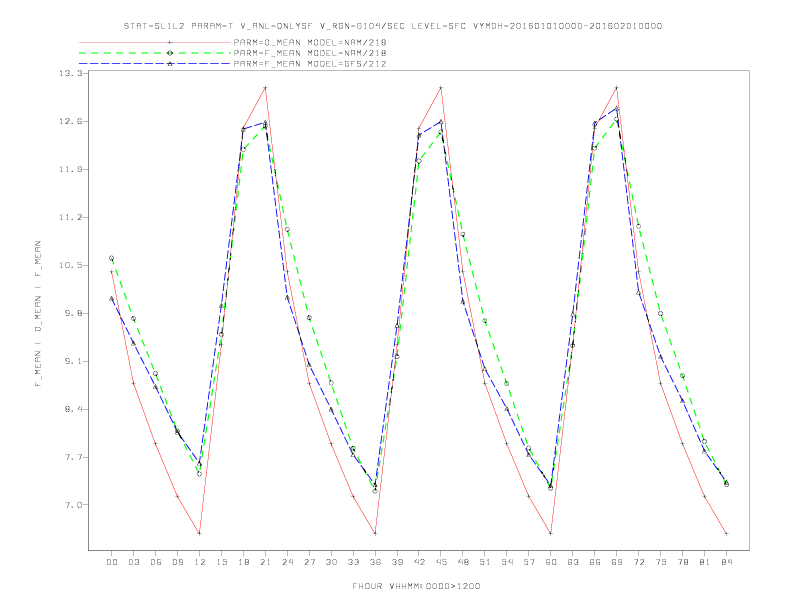Click the blue dashed legend line sample
Screen dimensions: 792x612
pos(155,64)
